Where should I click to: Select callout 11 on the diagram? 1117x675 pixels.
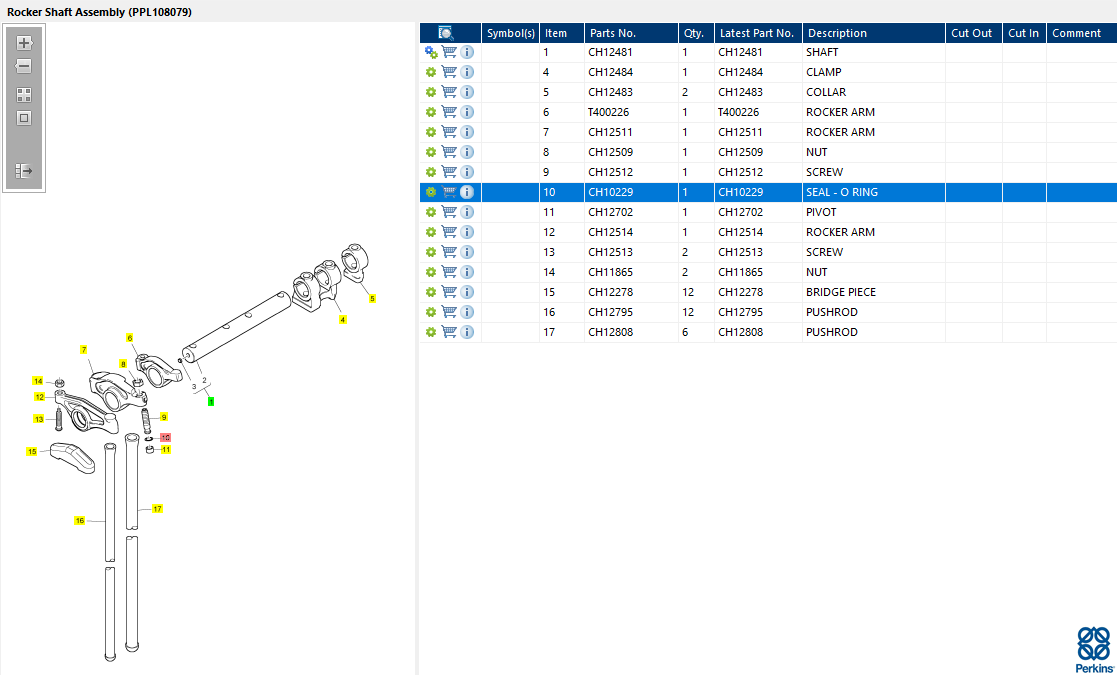coord(166,449)
